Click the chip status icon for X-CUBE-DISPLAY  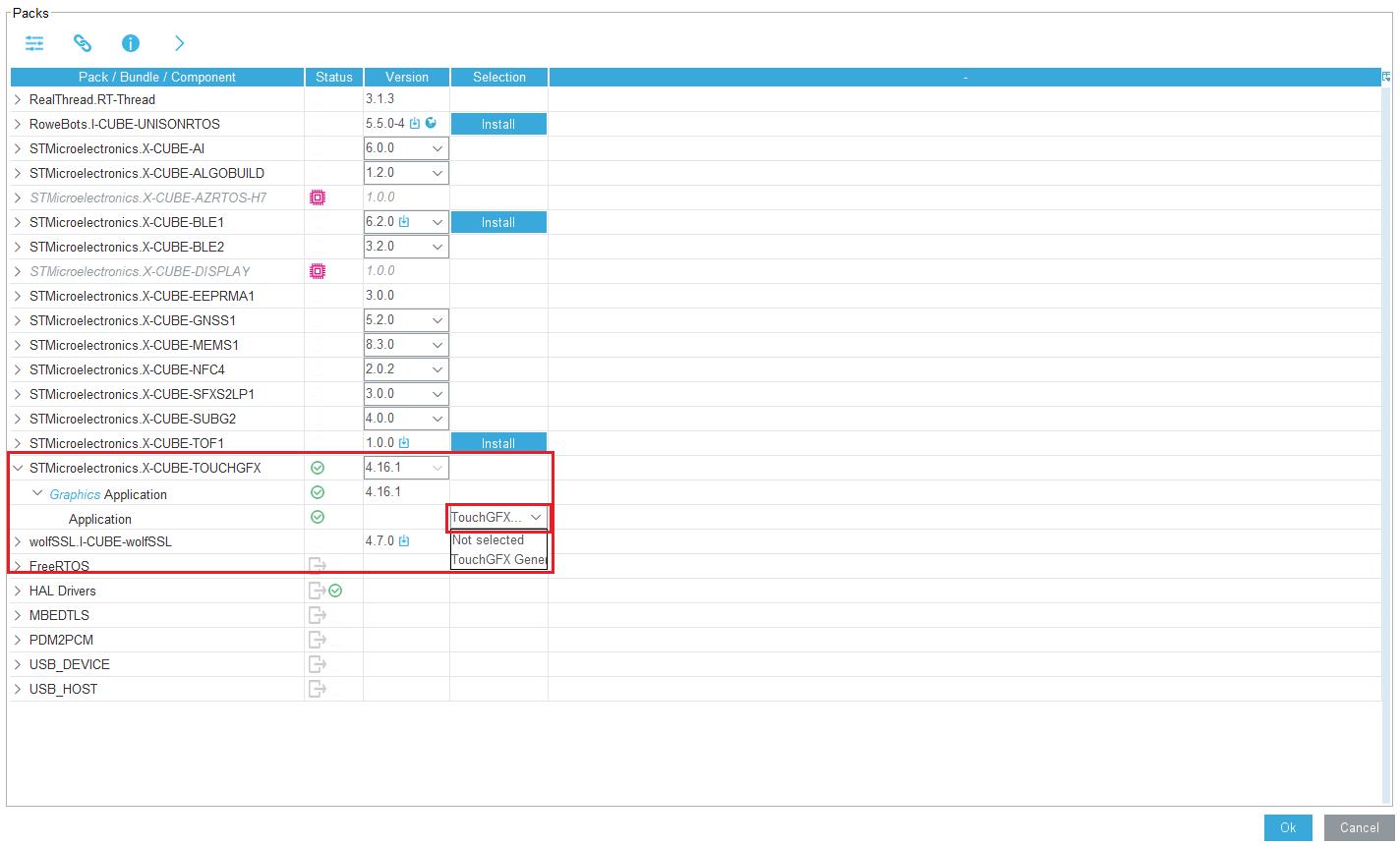click(x=318, y=271)
